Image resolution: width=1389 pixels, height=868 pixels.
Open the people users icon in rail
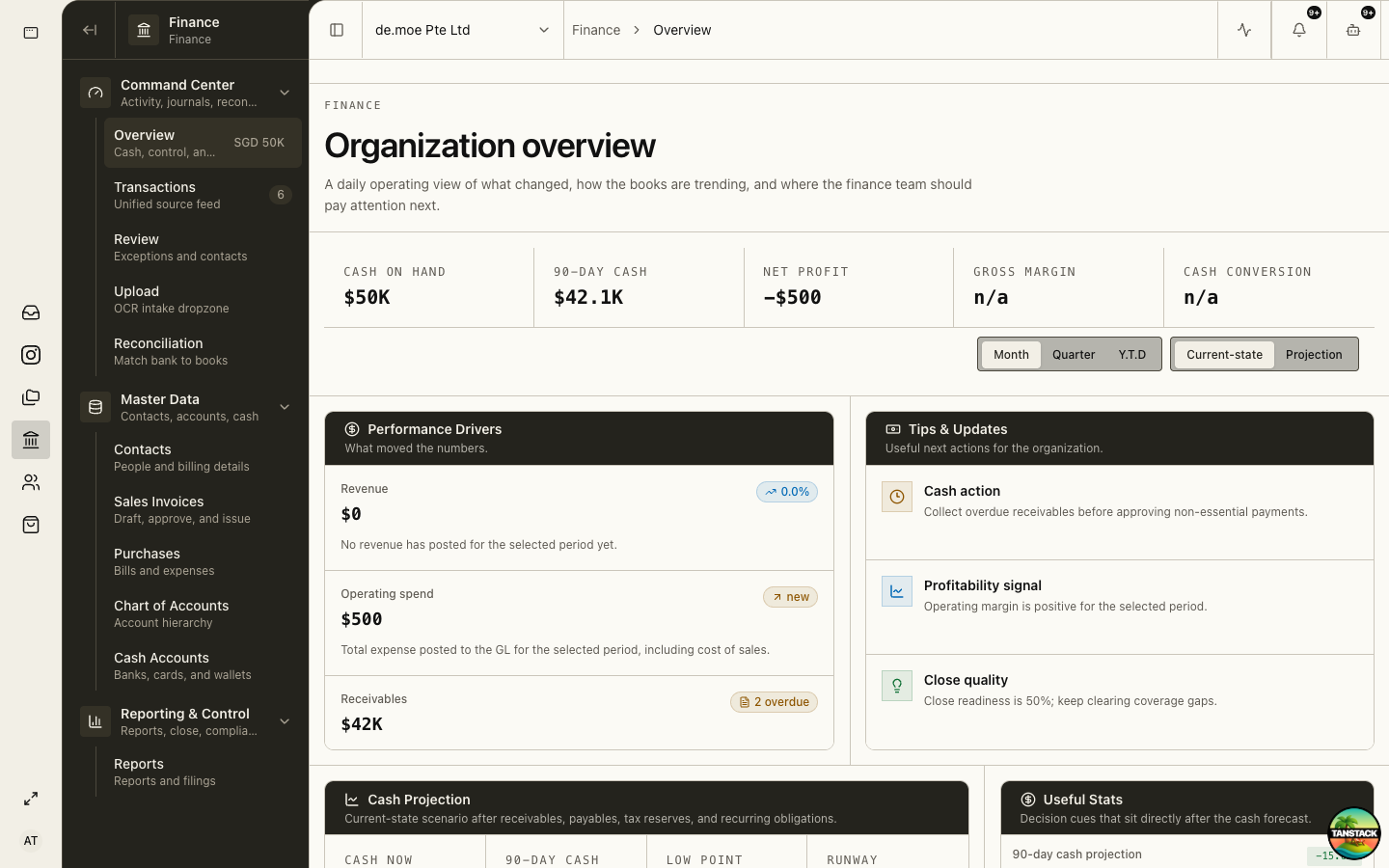31,482
